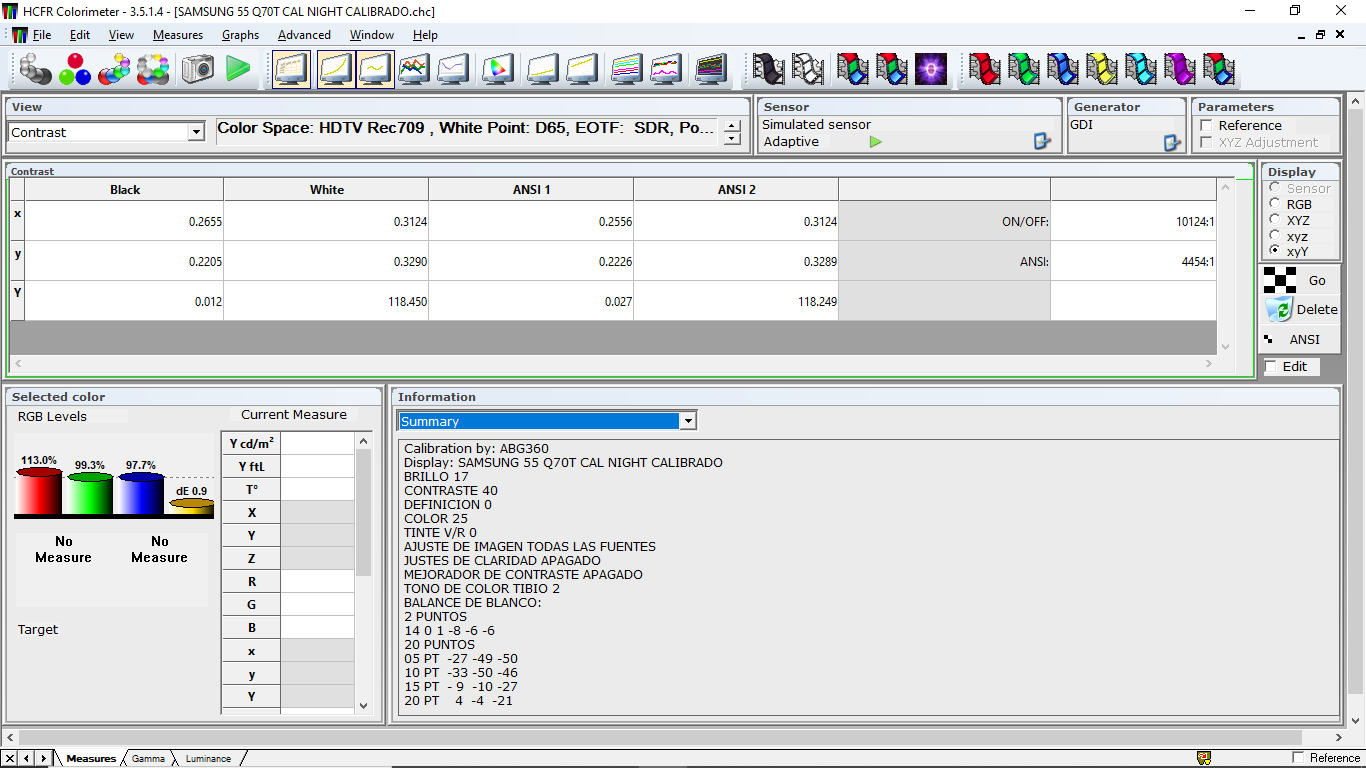Tick the Edit checkbox
The image size is (1366, 768).
(x=1271, y=367)
